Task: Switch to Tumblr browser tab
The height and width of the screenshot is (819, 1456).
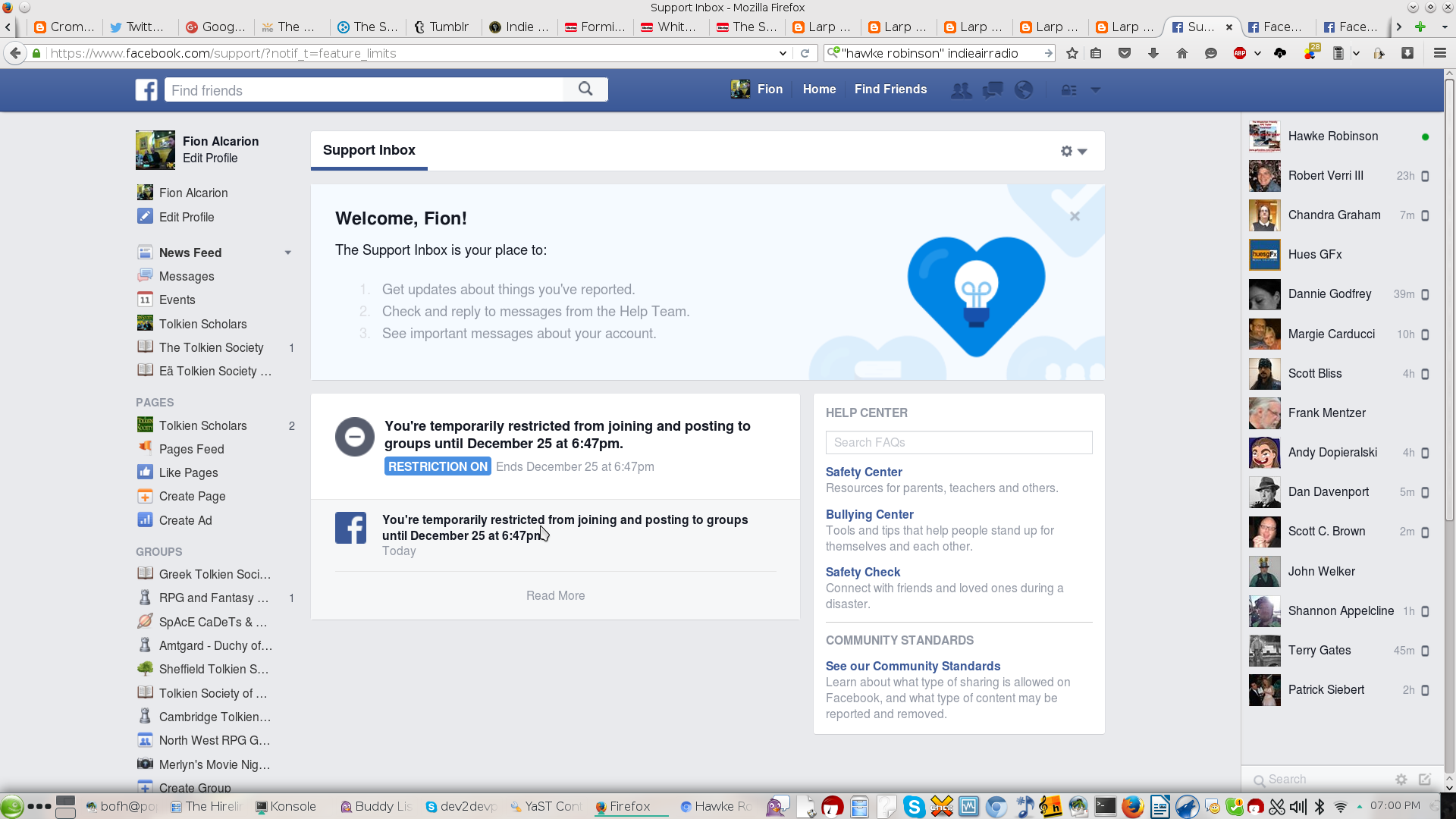Action: (x=442, y=27)
